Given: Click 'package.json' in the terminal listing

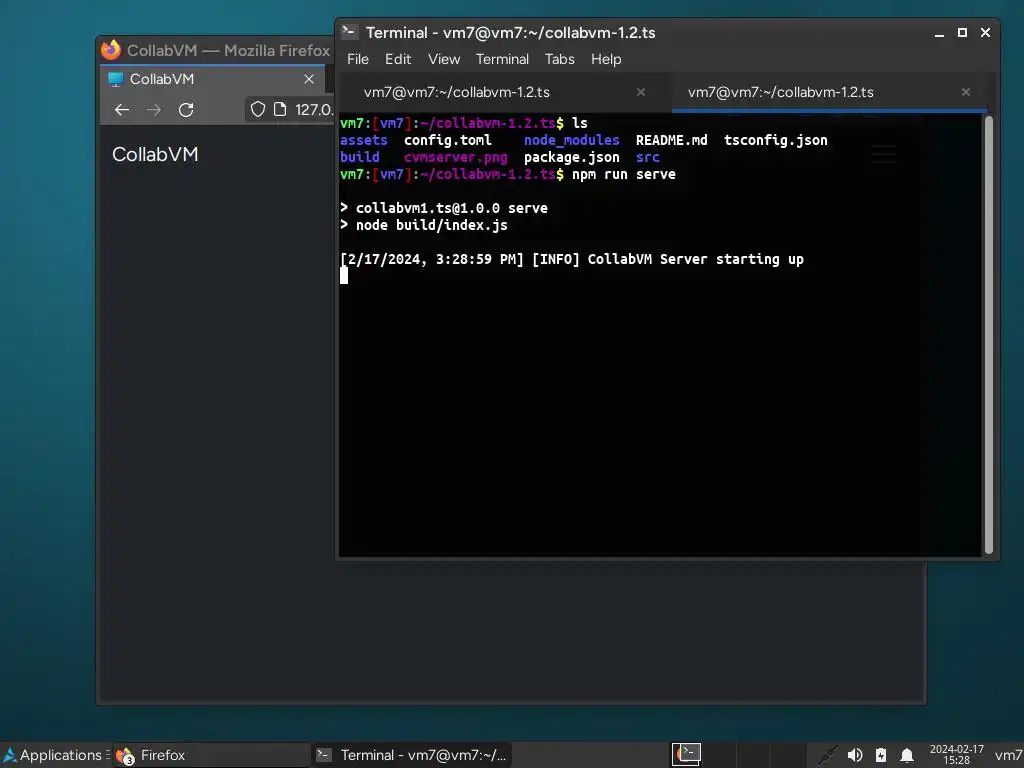Looking at the screenshot, I should [x=571, y=157].
